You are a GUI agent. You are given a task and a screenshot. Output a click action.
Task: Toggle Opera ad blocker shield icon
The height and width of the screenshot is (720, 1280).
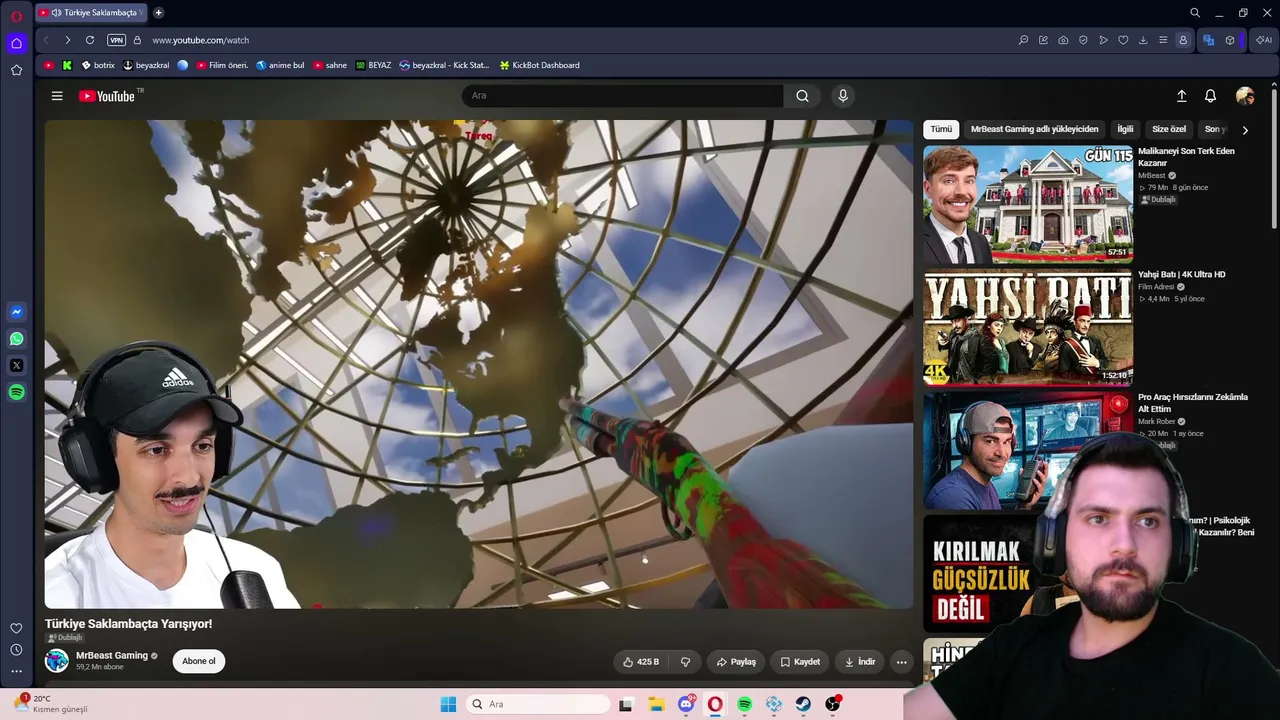point(1083,40)
